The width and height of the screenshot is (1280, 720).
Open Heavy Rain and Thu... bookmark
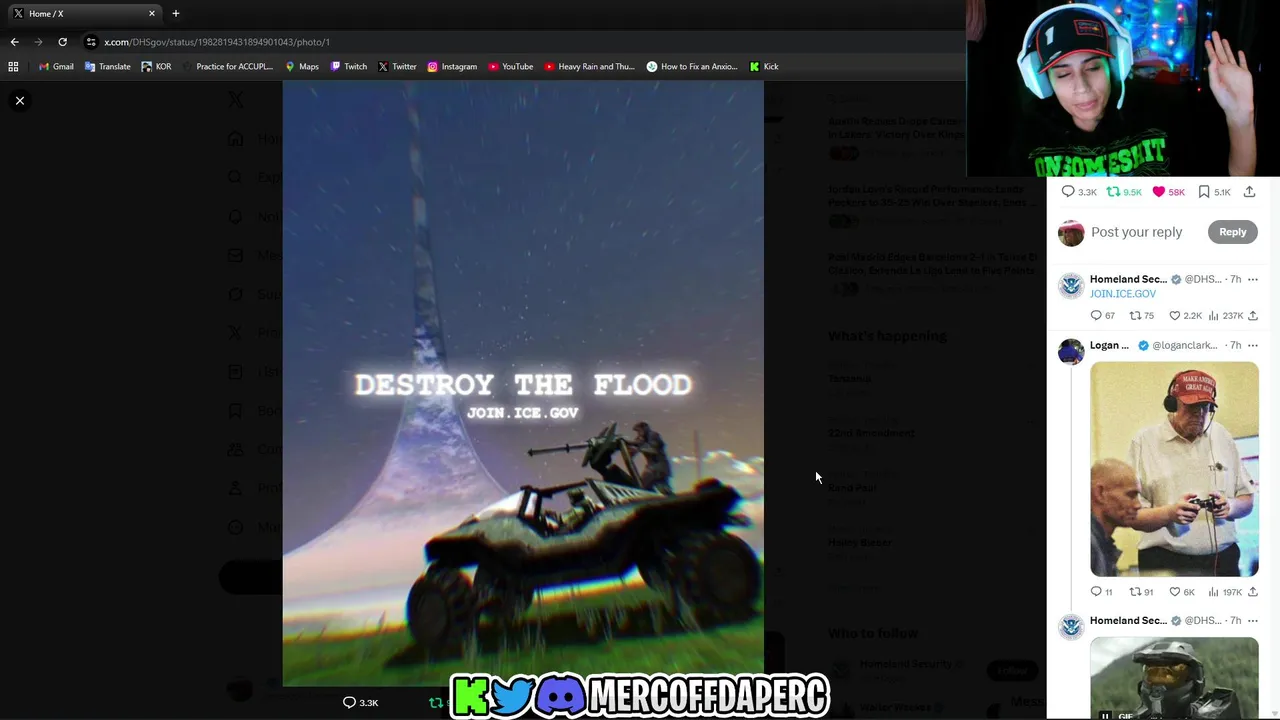point(590,66)
